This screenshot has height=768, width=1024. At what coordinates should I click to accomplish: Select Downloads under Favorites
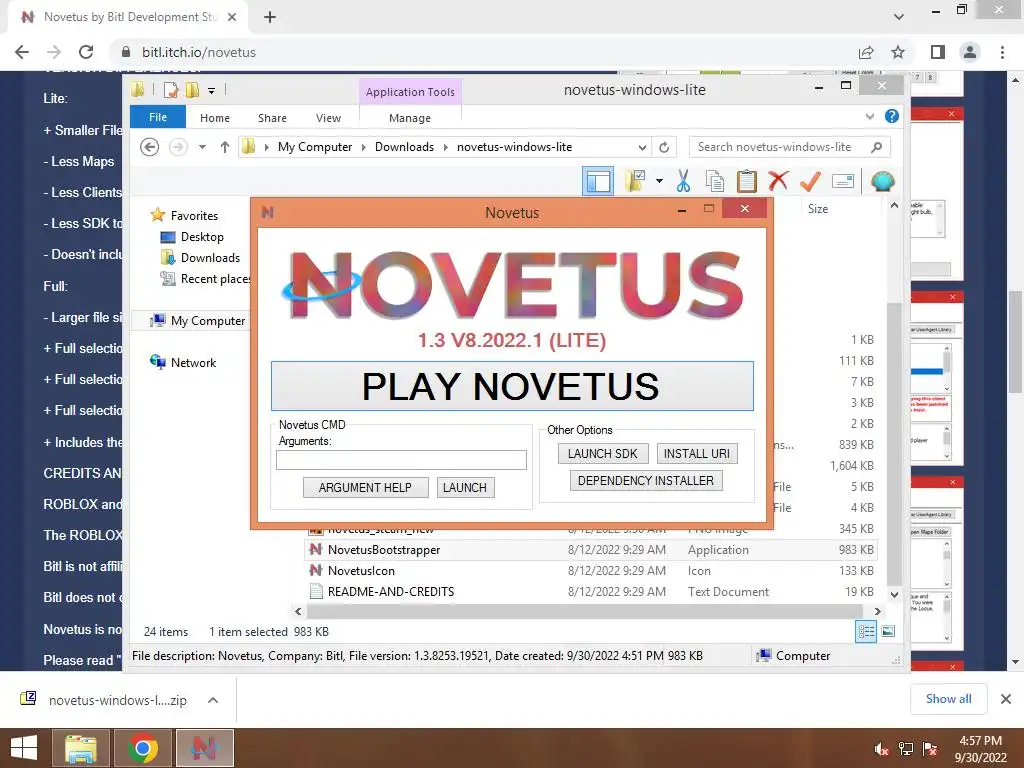tap(210, 257)
